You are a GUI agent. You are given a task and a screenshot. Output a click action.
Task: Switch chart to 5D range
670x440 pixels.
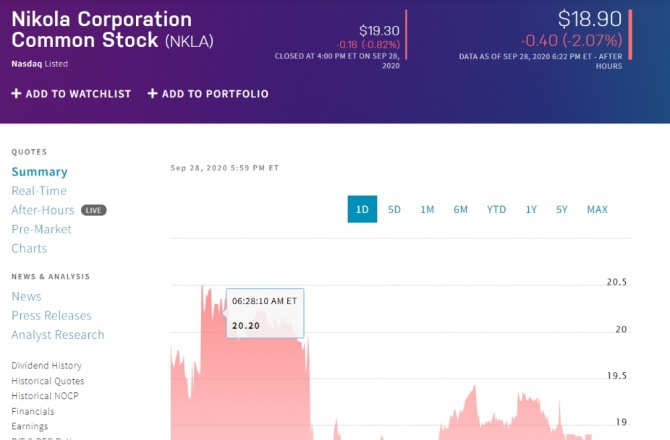click(394, 209)
